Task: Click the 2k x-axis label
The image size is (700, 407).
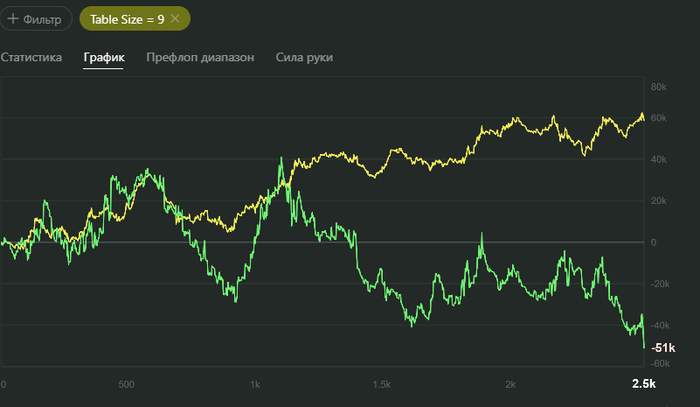Action: click(x=510, y=385)
